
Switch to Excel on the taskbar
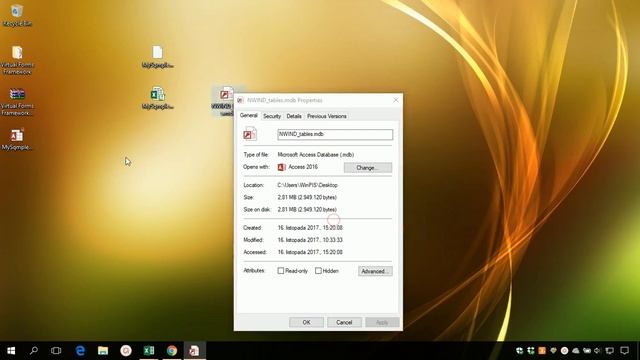tap(149, 350)
